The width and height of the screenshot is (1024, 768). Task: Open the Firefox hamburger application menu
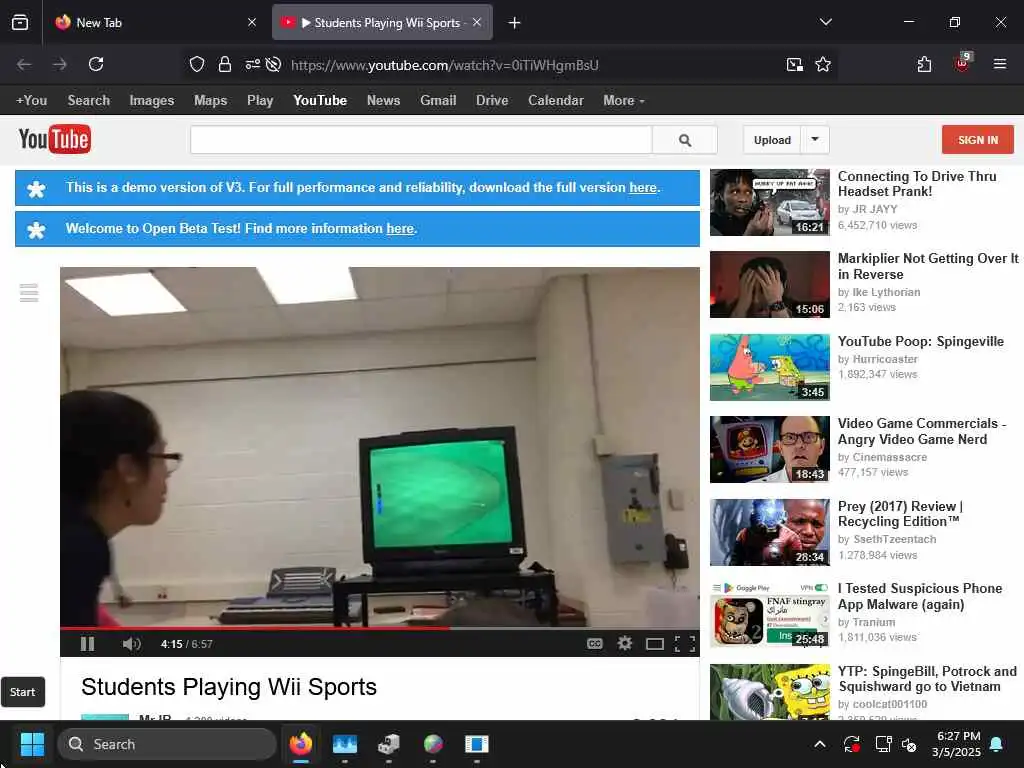pyautogui.click(x=1000, y=64)
